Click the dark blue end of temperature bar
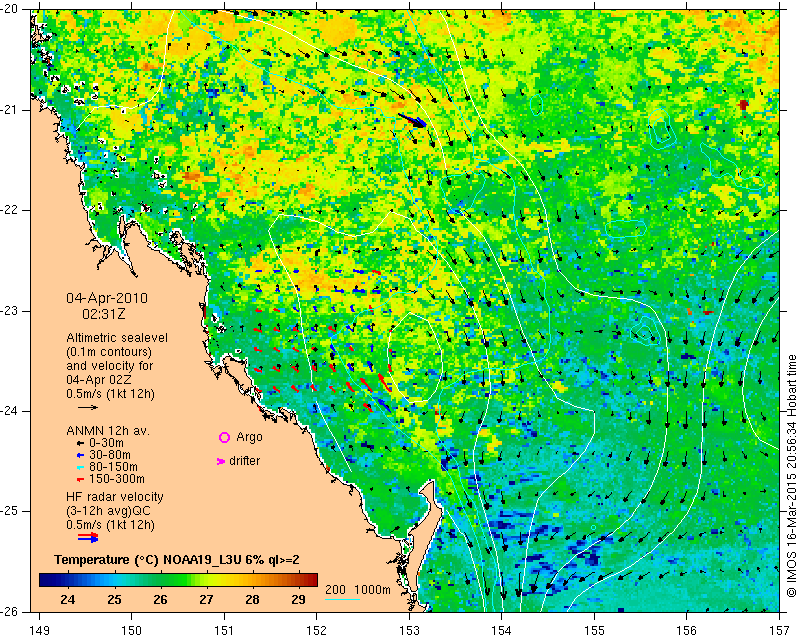Screen dimensions: 800x640 point(46,580)
